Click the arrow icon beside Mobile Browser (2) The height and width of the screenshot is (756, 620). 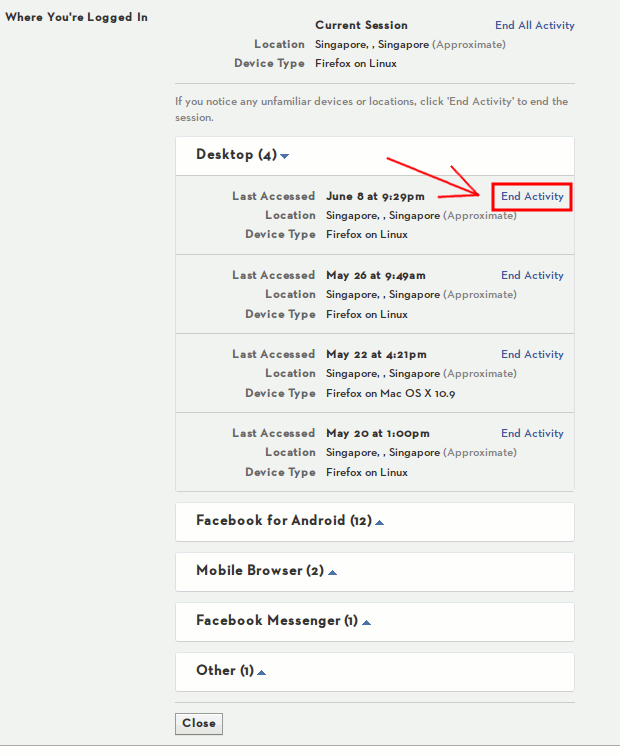[x=332, y=572]
